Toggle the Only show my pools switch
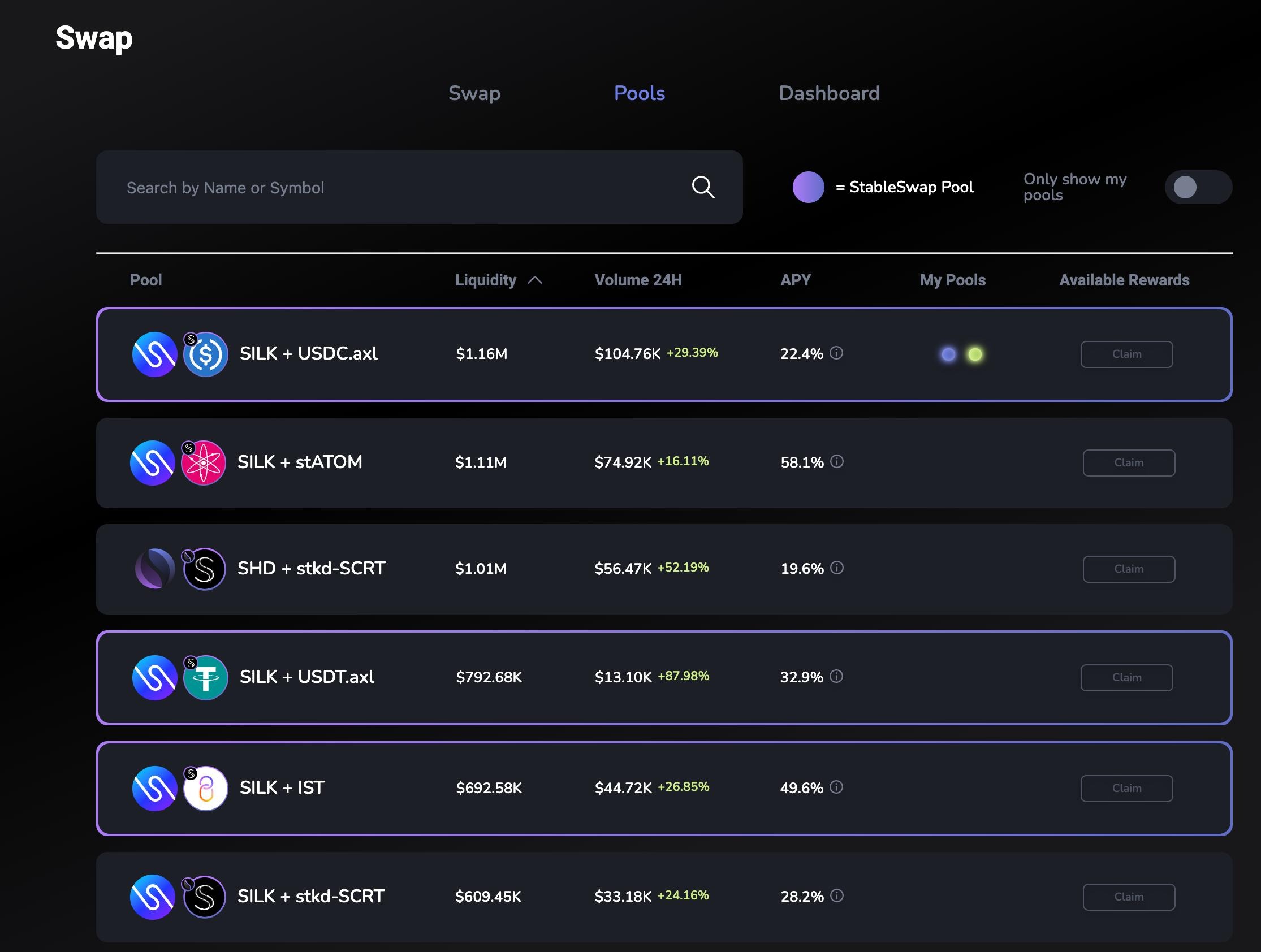The image size is (1261, 952). pos(1198,187)
